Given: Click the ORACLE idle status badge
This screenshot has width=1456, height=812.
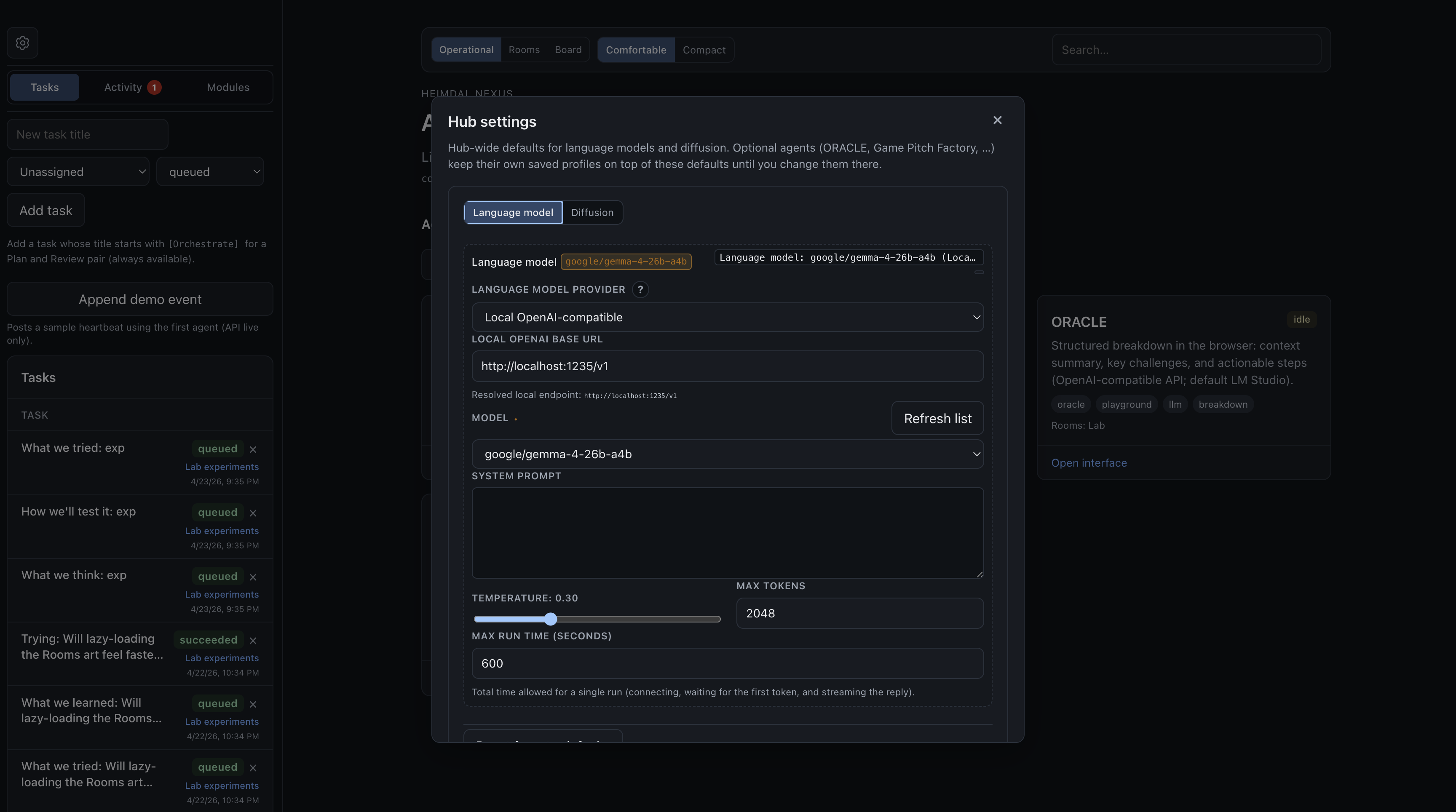Looking at the screenshot, I should (x=1301, y=319).
